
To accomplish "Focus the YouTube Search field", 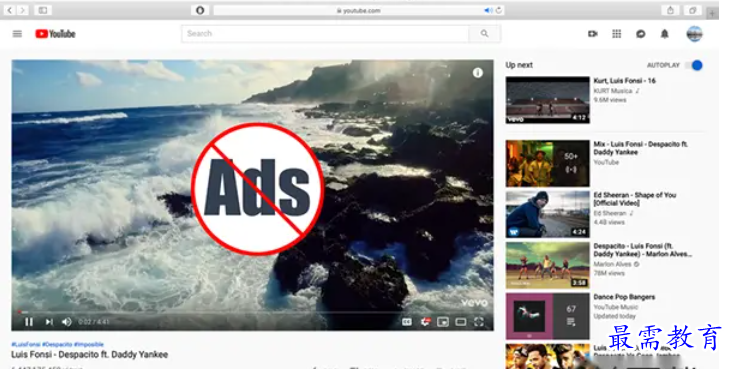I will (325, 34).
